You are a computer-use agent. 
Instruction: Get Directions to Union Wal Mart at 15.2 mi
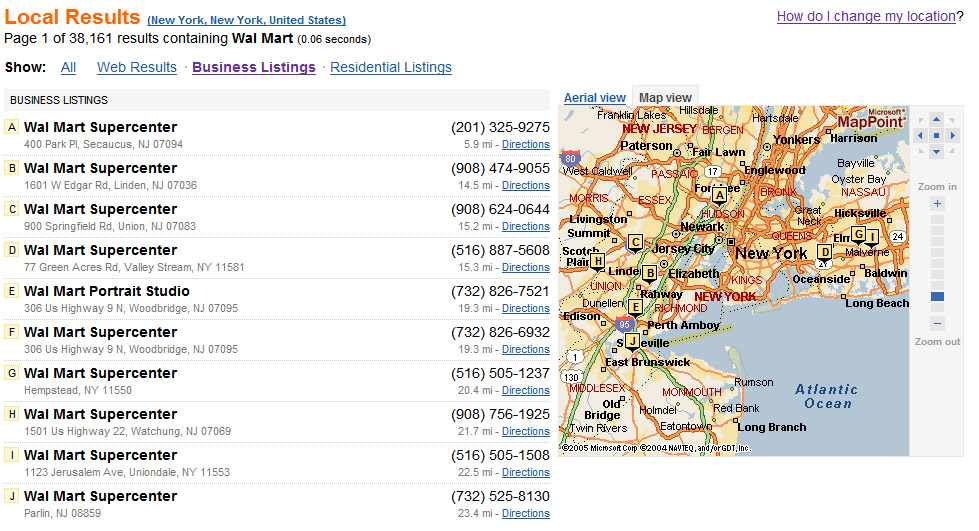pos(526,226)
